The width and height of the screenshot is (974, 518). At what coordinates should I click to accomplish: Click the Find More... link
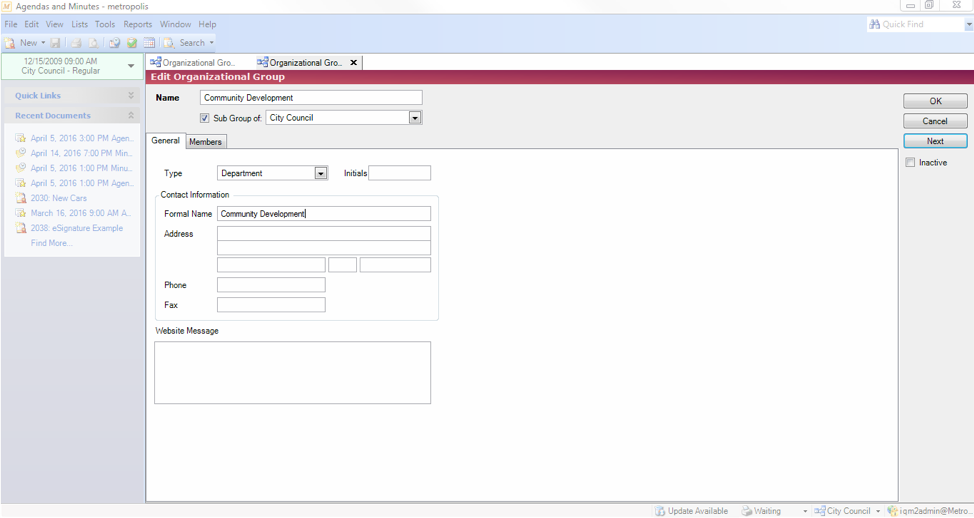pos(52,243)
